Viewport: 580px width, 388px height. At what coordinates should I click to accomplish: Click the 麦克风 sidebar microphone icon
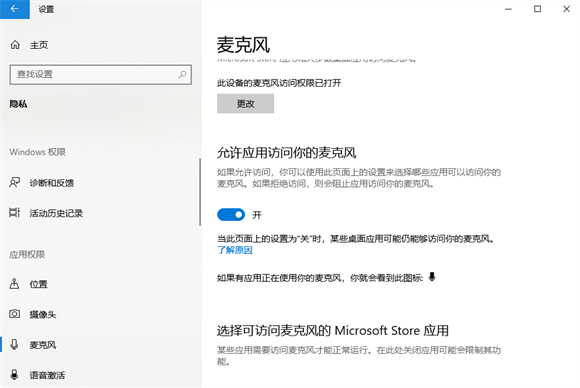click(x=14, y=344)
